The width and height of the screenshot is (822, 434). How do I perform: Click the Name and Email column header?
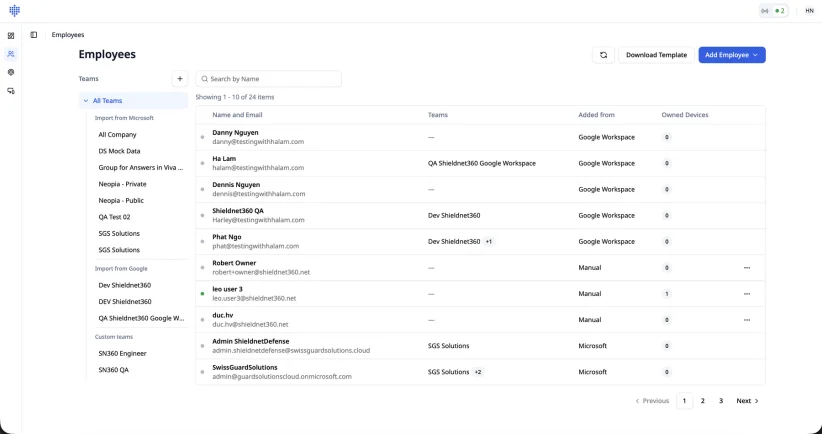237,115
